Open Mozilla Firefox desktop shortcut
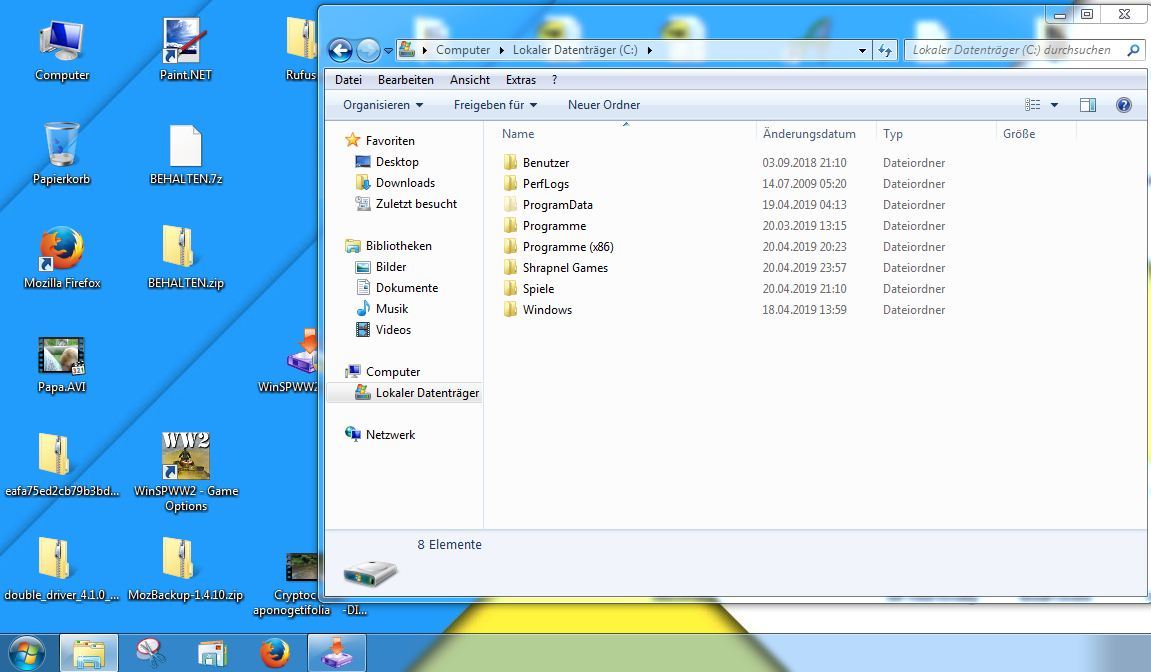This screenshot has height=672, width=1151. (62, 257)
